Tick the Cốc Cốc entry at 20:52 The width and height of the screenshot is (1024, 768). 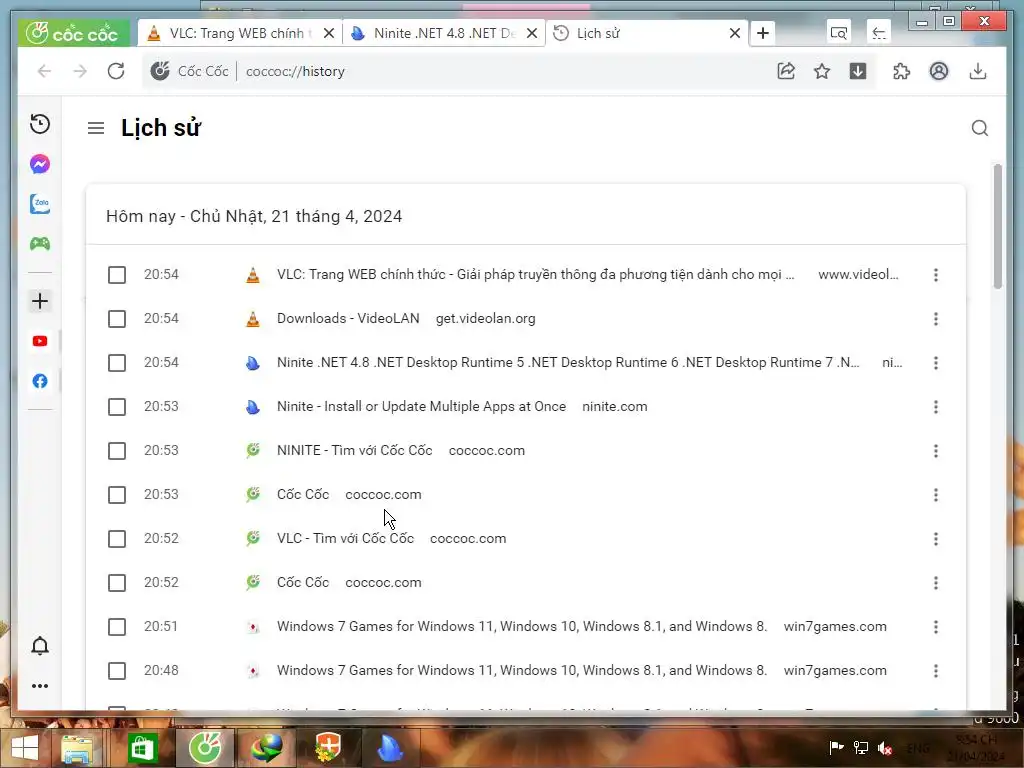117,583
